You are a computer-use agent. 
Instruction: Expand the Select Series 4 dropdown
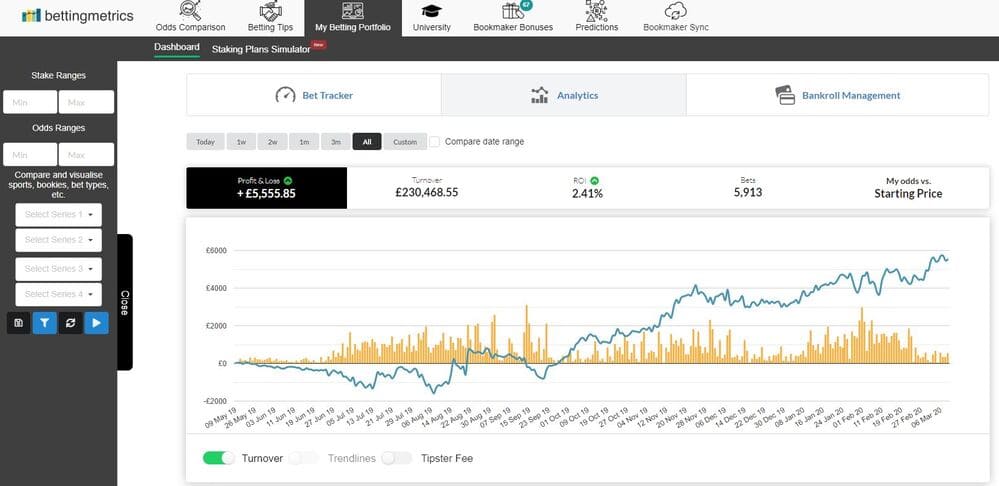coord(59,294)
